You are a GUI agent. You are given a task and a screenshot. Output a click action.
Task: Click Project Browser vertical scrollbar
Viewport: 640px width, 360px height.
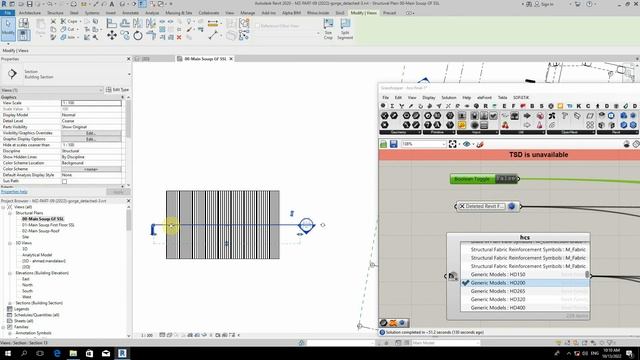129,221
